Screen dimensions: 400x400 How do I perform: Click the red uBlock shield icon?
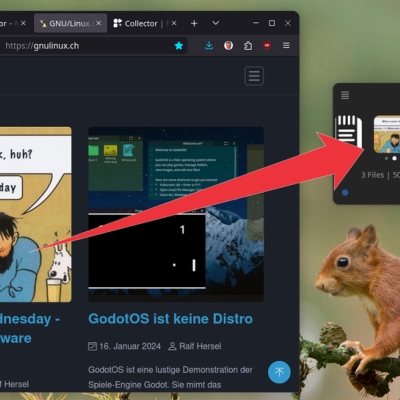pyautogui.click(x=267, y=45)
